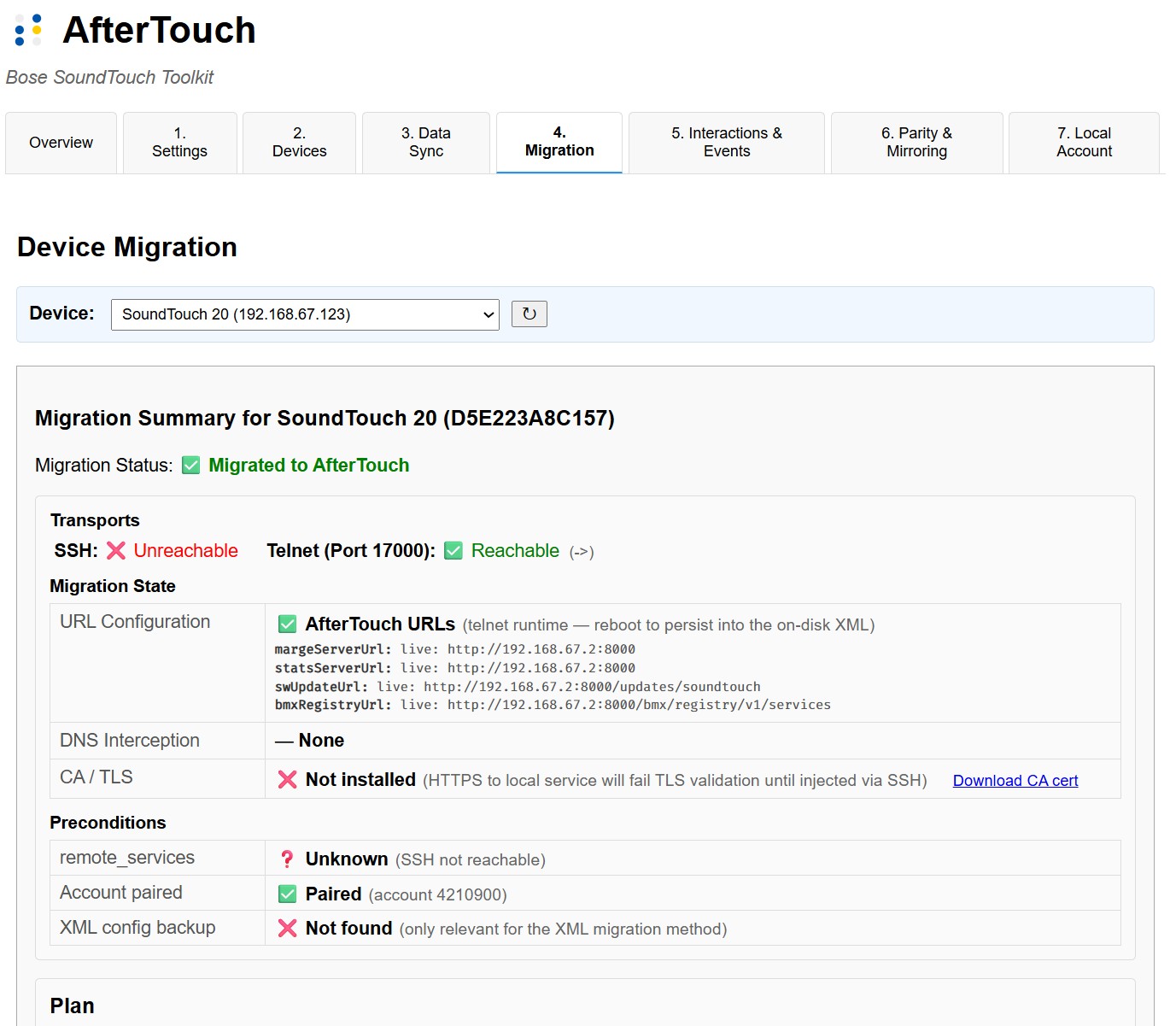Click the XML config backup row label

pos(137,928)
